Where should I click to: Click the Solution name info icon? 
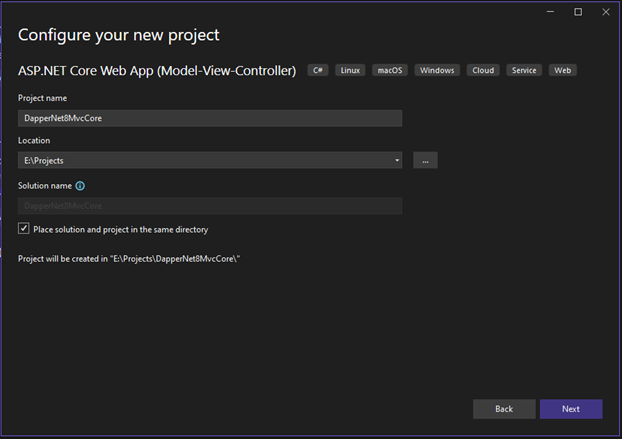(x=80, y=186)
